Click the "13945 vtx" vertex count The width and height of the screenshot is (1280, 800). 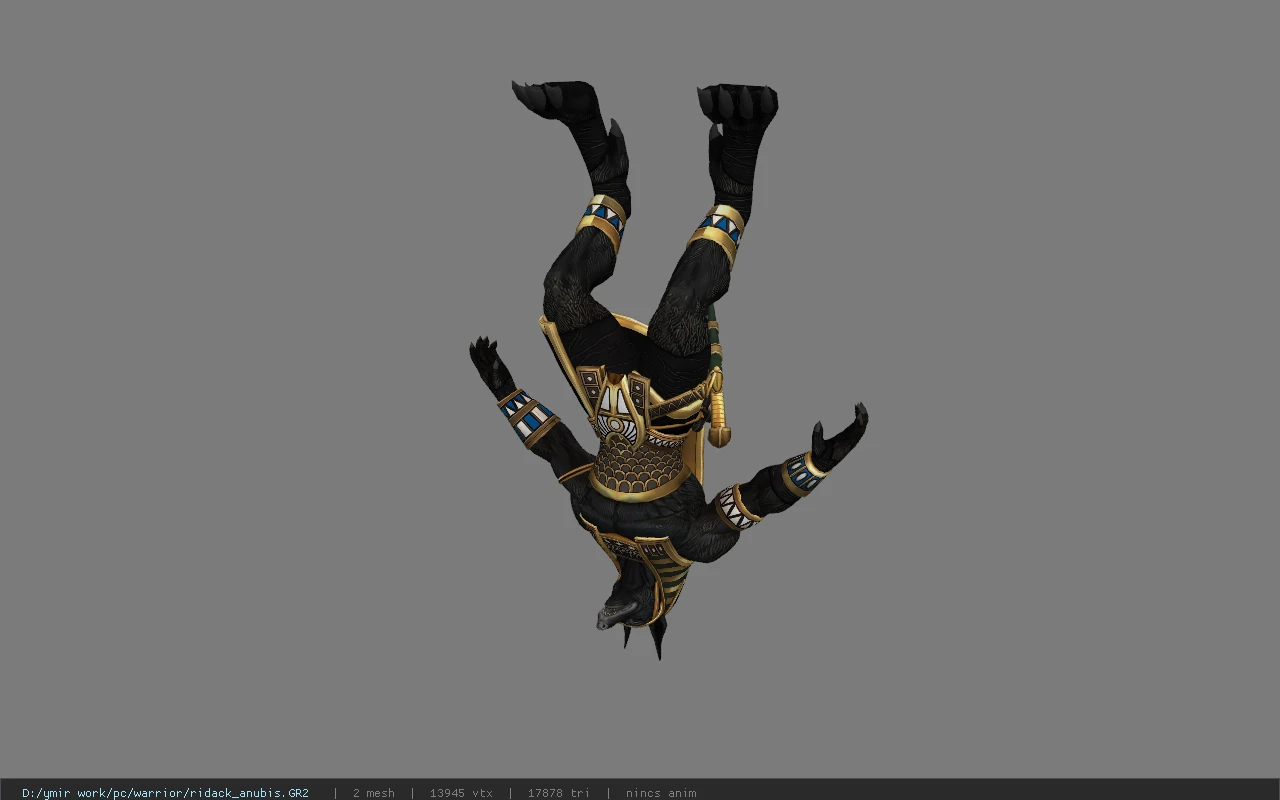[x=461, y=793]
